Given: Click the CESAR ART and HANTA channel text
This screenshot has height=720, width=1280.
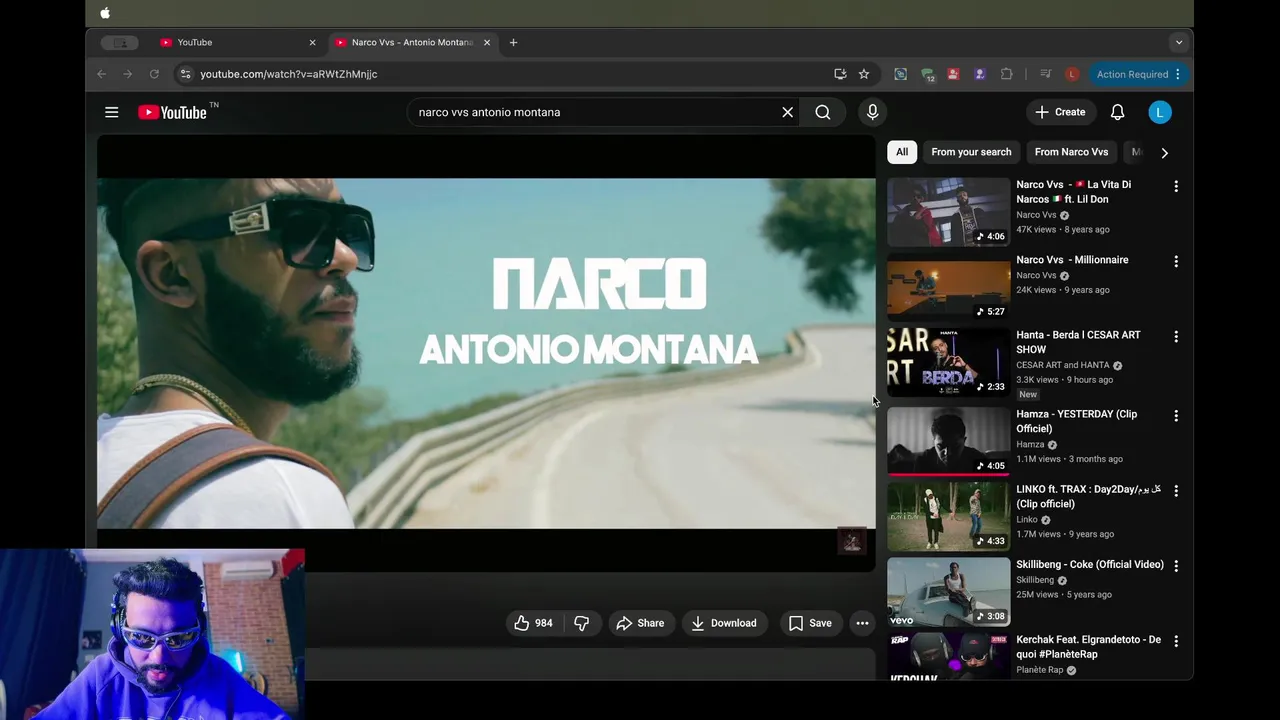Looking at the screenshot, I should [x=1063, y=365].
